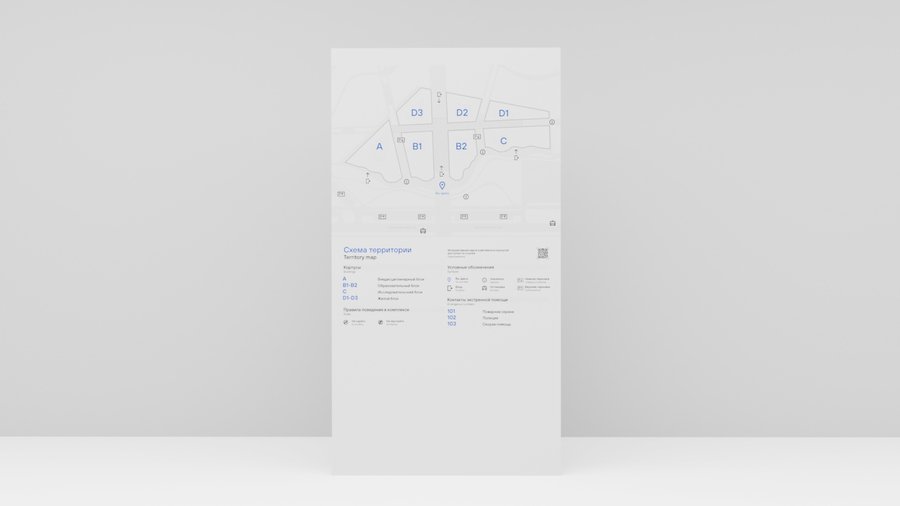Click the first rule icon under rules section
The image size is (900, 506).
tap(346, 322)
